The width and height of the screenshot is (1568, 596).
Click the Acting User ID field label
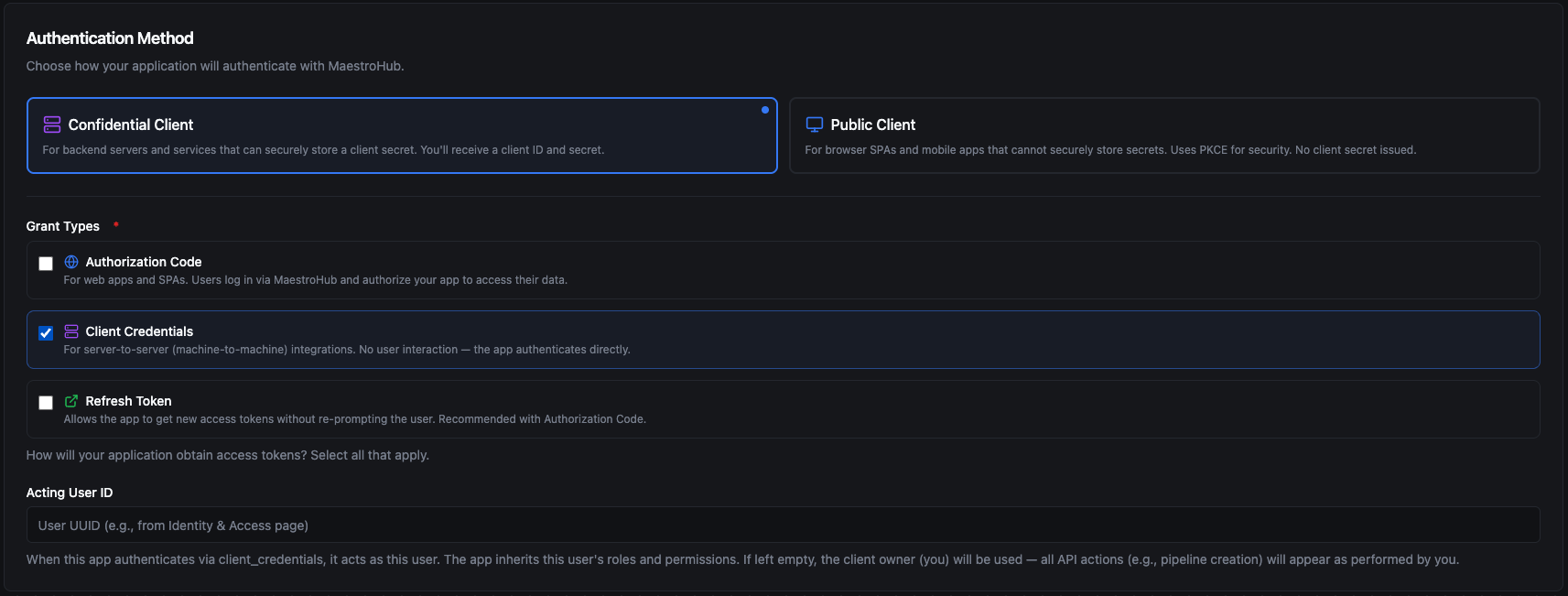pos(70,493)
